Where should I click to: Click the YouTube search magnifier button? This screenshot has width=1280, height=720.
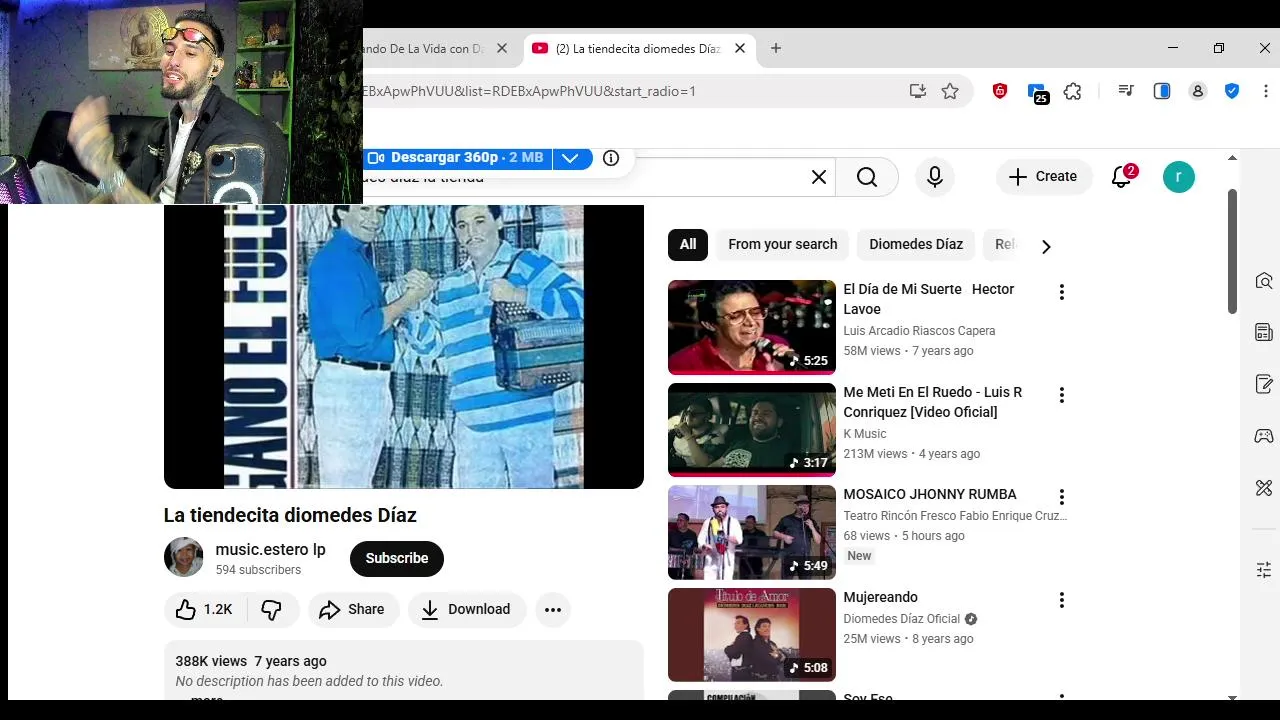(867, 177)
